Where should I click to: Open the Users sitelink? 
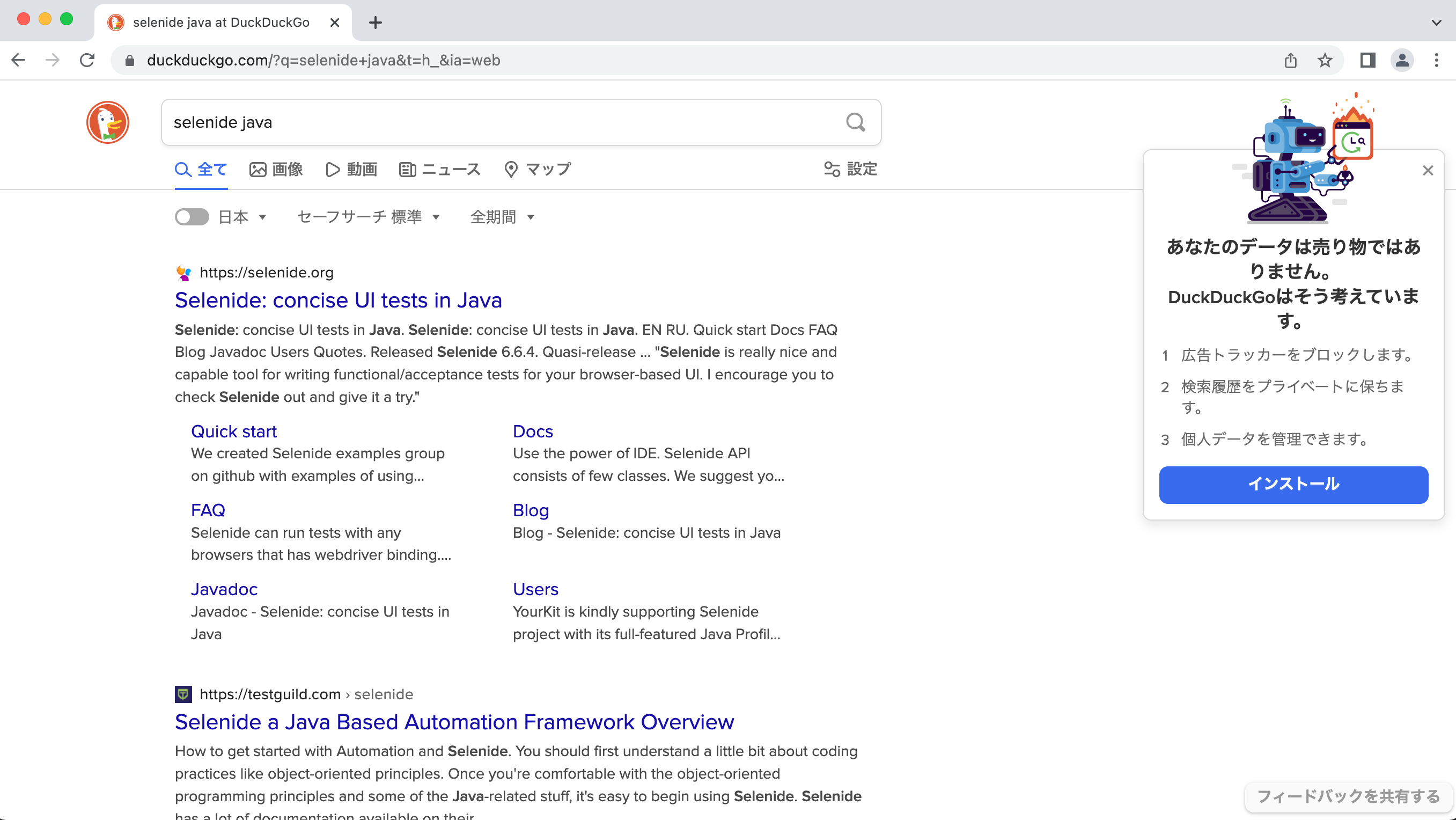pos(535,589)
